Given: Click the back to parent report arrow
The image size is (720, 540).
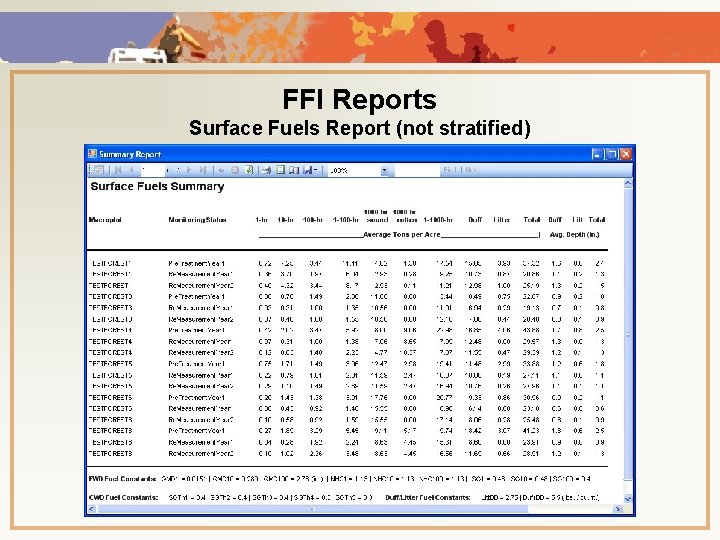Looking at the screenshot, I should click(221, 170).
